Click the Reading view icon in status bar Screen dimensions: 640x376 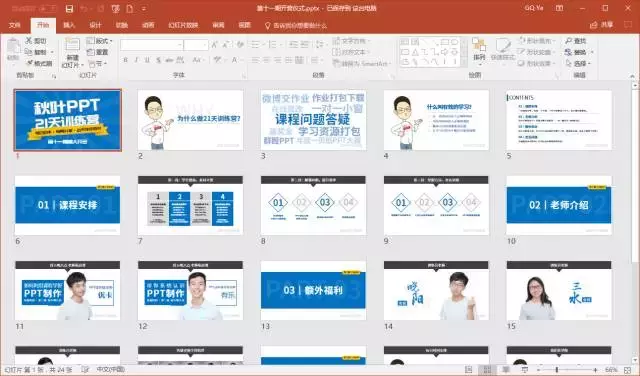pyautogui.click(x=506, y=370)
